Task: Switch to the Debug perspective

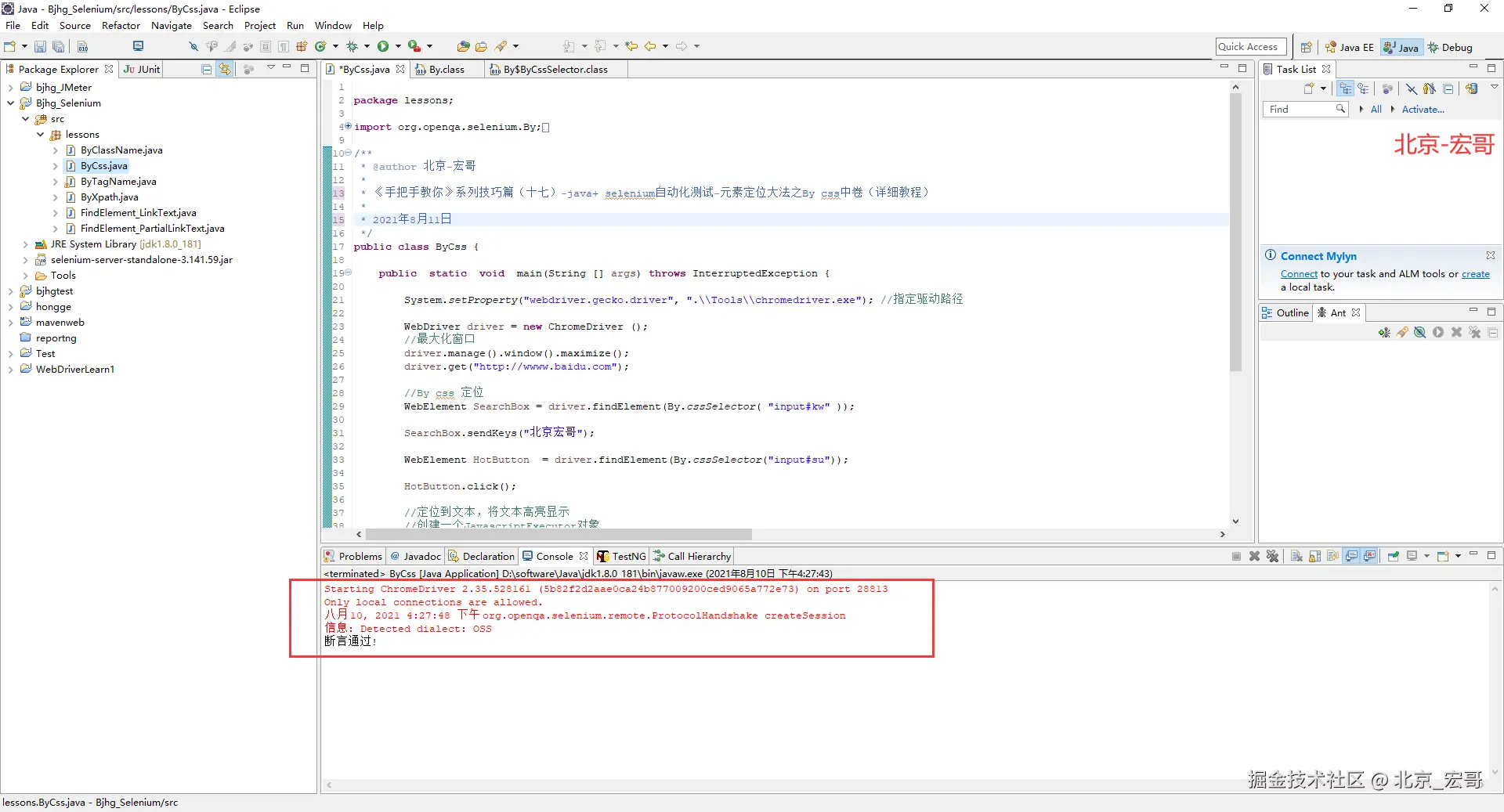Action: tap(1450, 47)
